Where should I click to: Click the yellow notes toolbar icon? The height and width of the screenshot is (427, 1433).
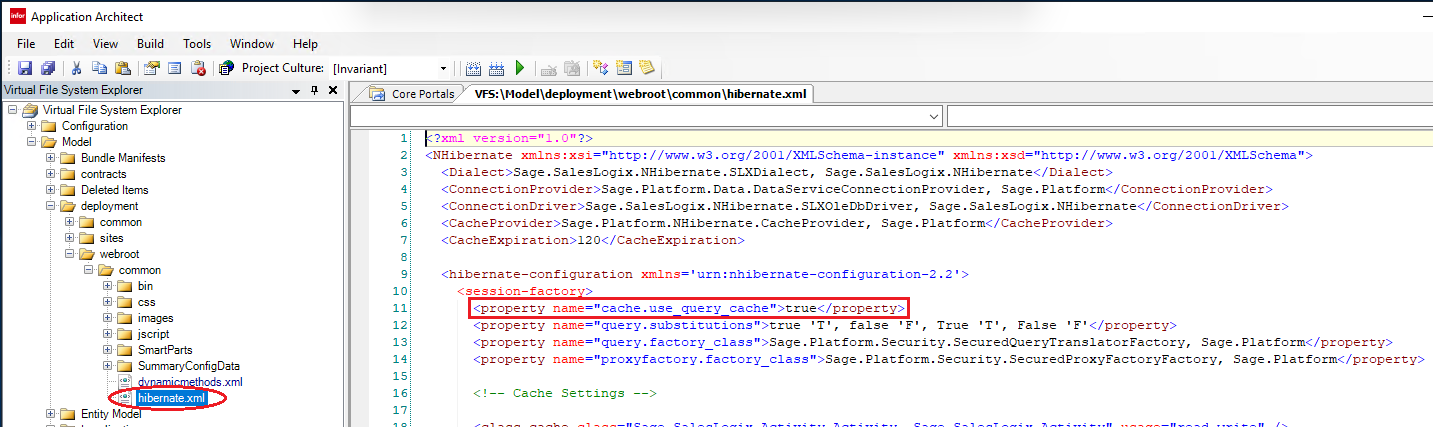pos(647,68)
